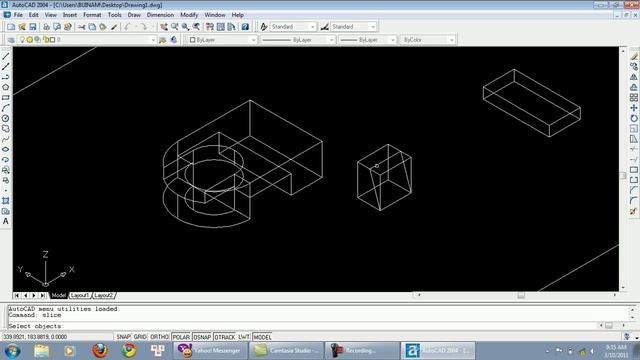The height and width of the screenshot is (360, 640).
Task: Open the Modify menu
Action: click(189, 15)
